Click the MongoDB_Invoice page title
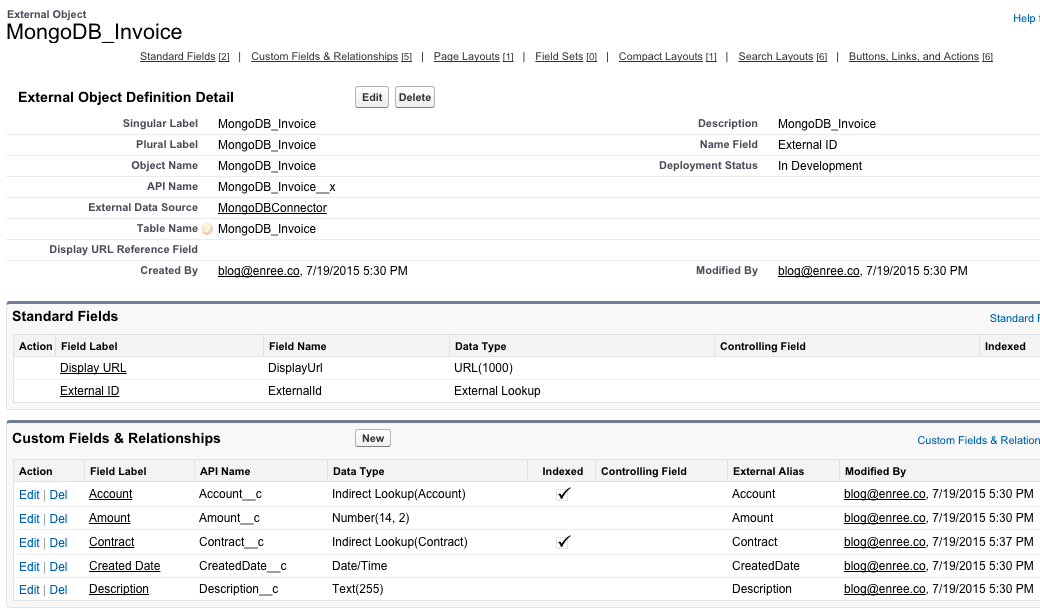 pyautogui.click(x=94, y=31)
